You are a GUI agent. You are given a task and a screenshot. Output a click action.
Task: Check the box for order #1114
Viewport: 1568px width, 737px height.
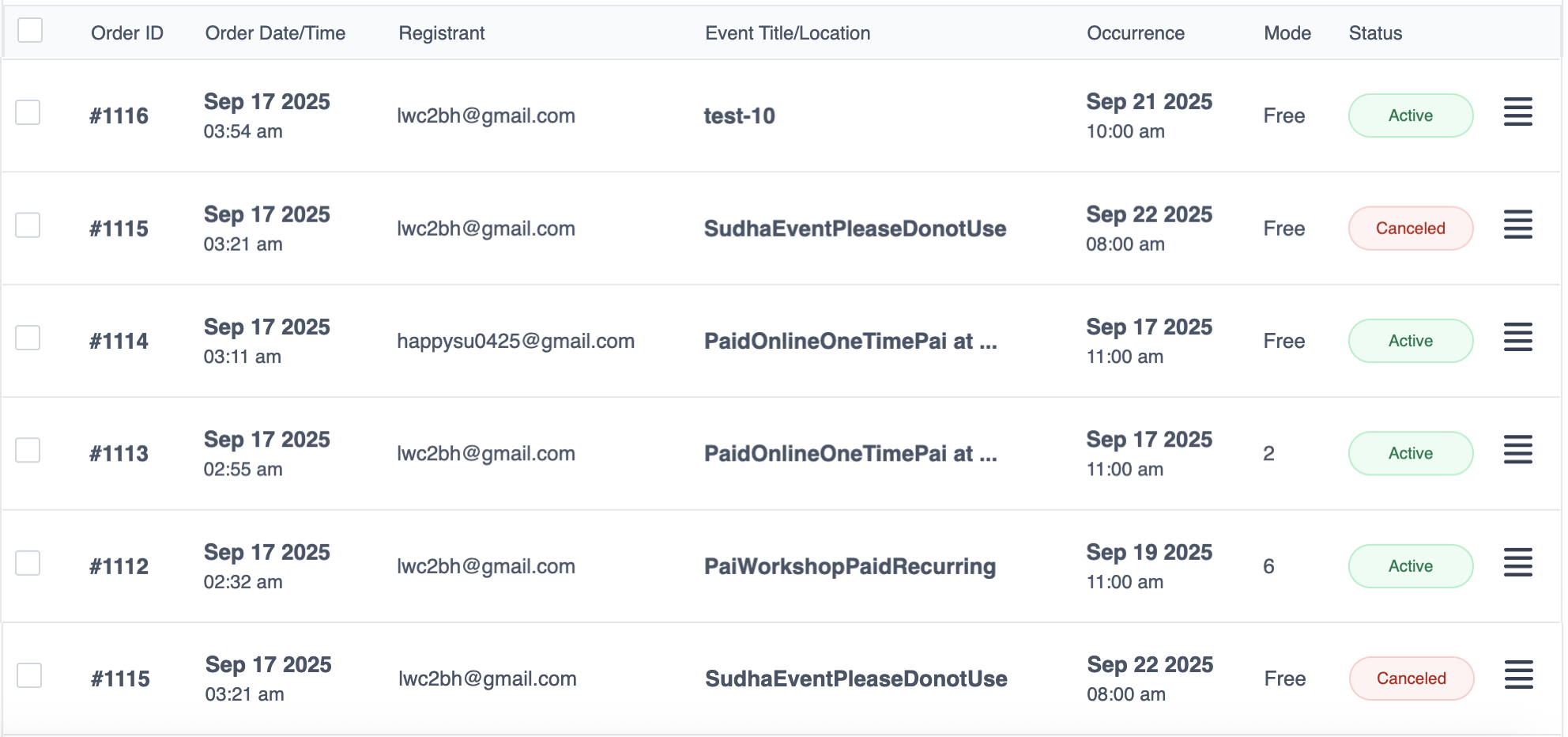click(28, 338)
